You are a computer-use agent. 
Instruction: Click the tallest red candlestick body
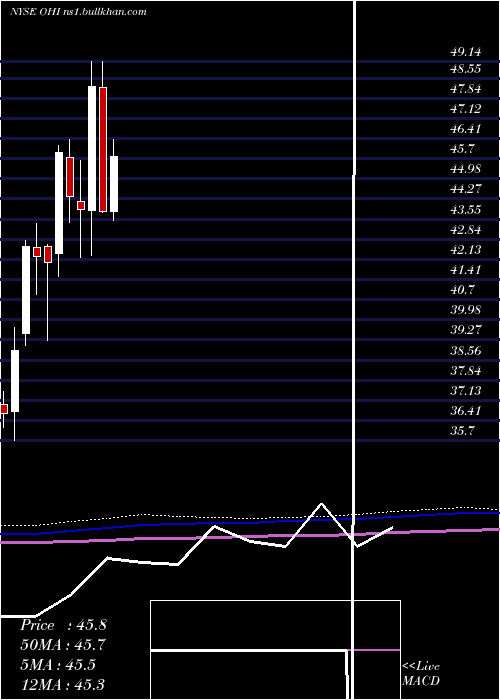pyautogui.click(x=103, y=149)
